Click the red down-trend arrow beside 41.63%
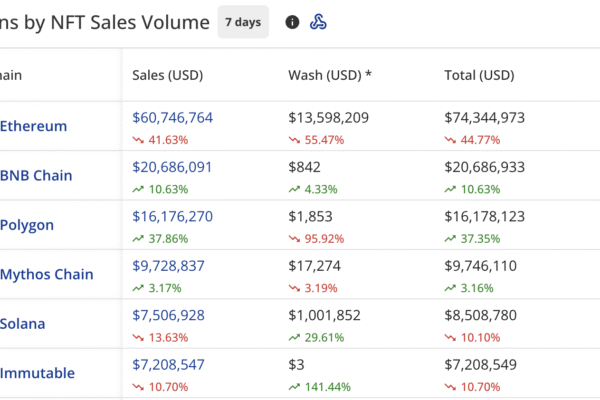 click(x=138, y=140)
